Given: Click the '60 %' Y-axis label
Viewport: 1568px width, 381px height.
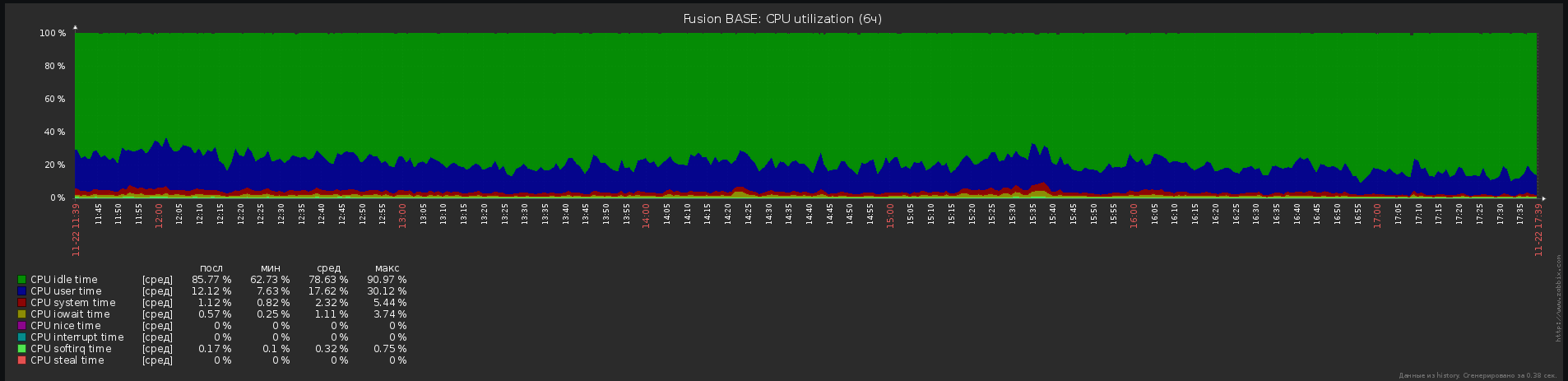Looking at the screenshot, I should [x=54, y=100].
